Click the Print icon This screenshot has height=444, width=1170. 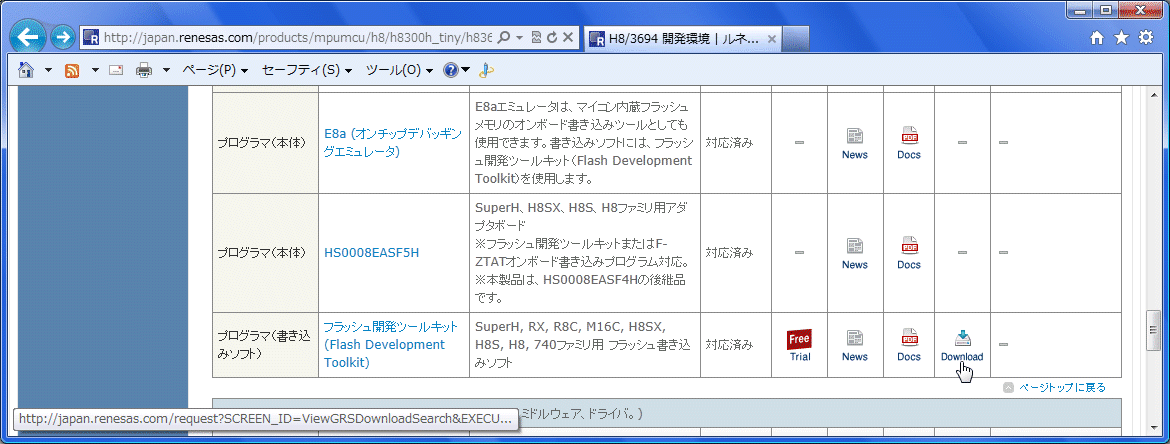144,70
